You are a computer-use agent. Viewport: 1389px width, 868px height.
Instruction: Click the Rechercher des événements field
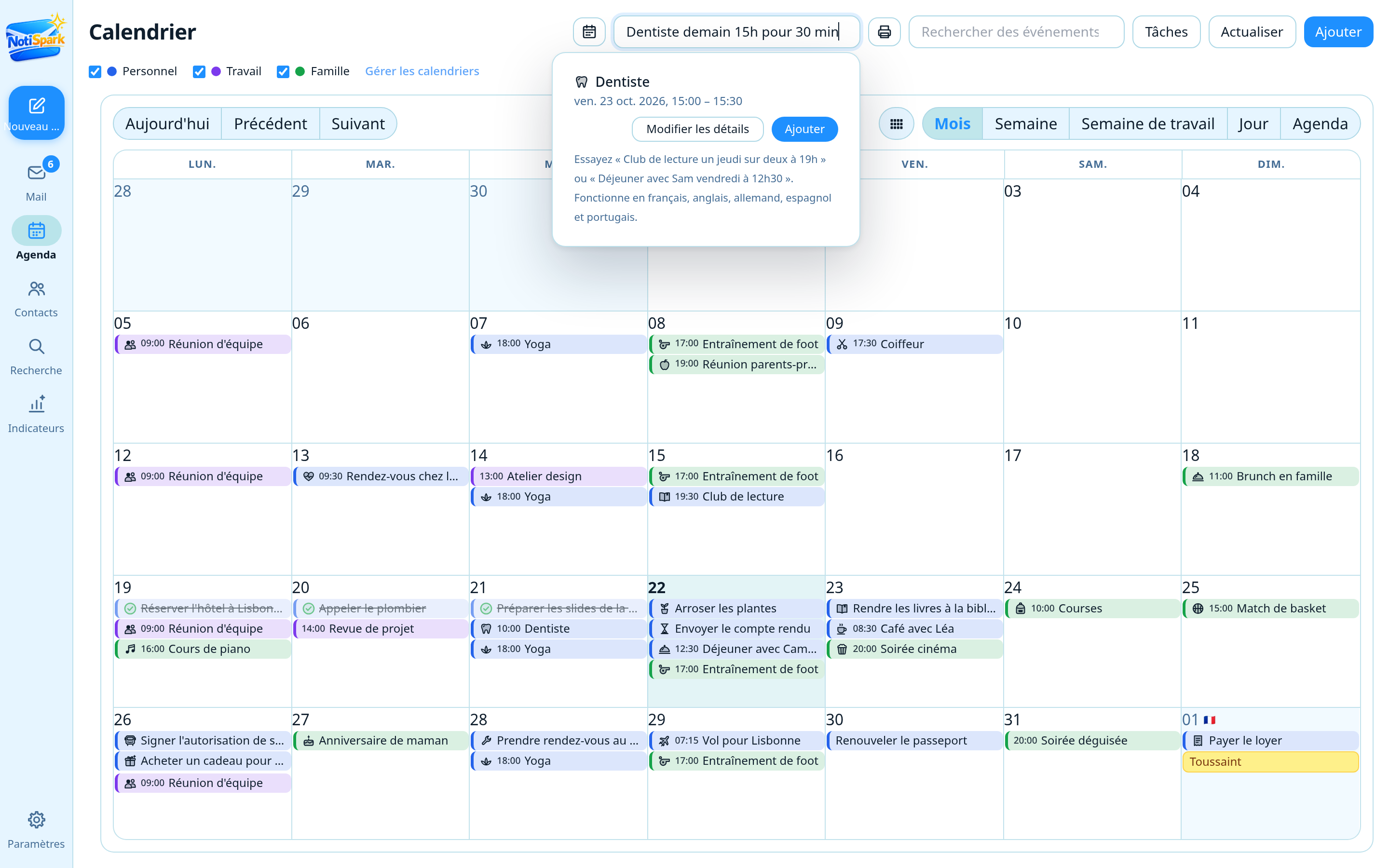[1016, 31]
